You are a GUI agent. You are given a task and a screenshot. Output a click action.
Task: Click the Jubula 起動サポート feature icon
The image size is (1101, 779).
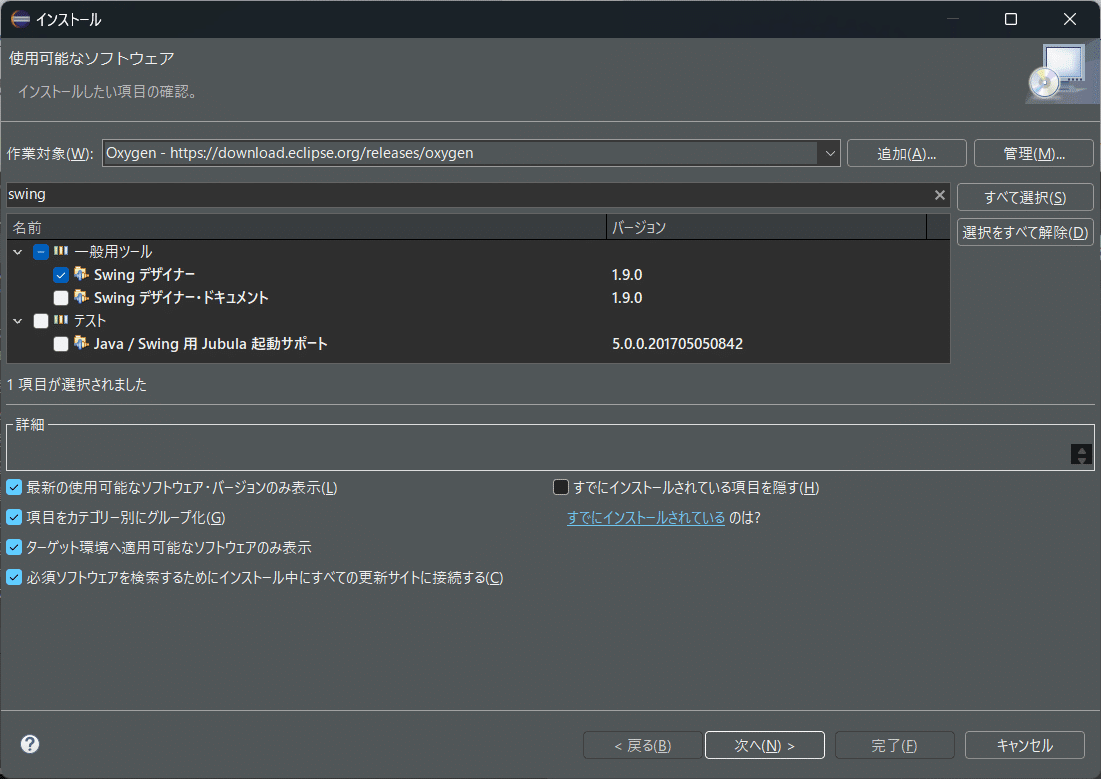point(81,343)
